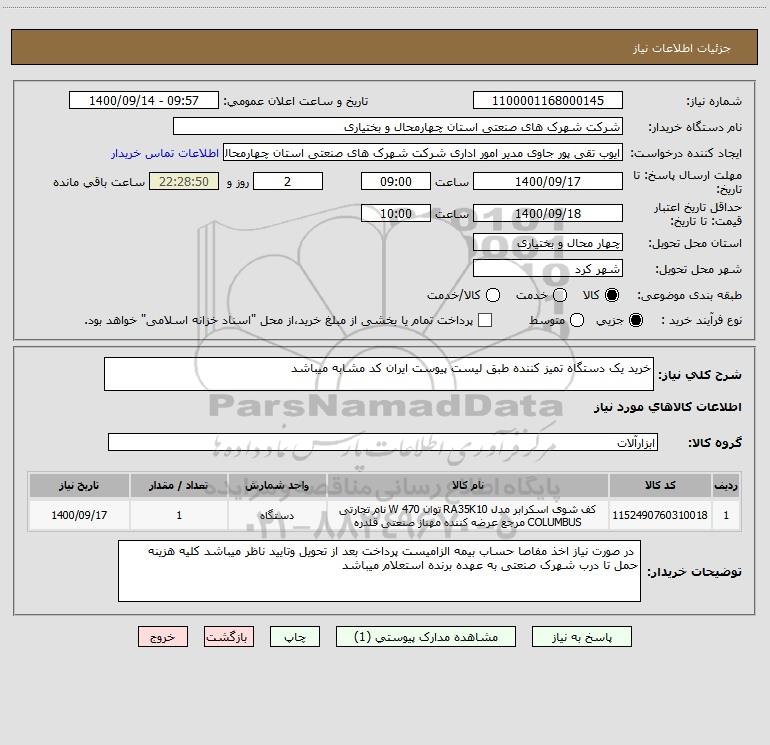Click واحد شمارش column header

pyautogui.click(x=277, y=485)
